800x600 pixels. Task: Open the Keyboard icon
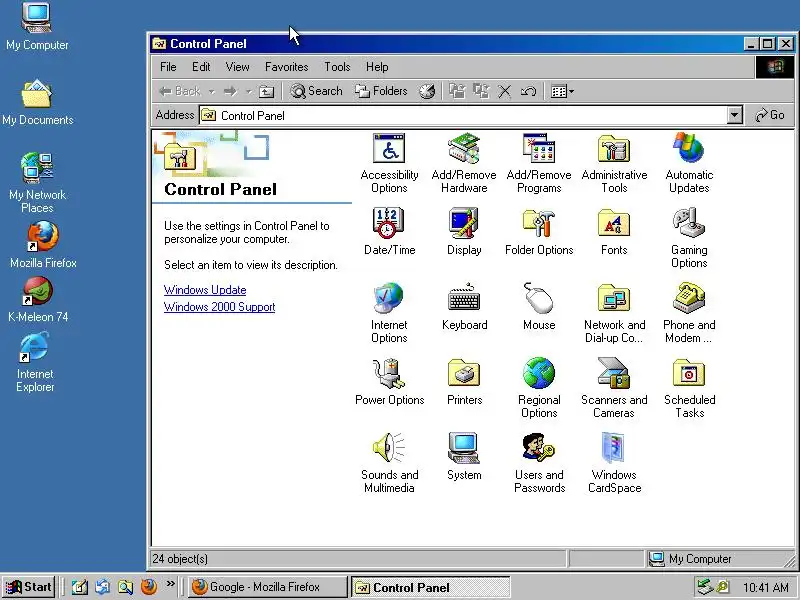(x=464, y=306)
